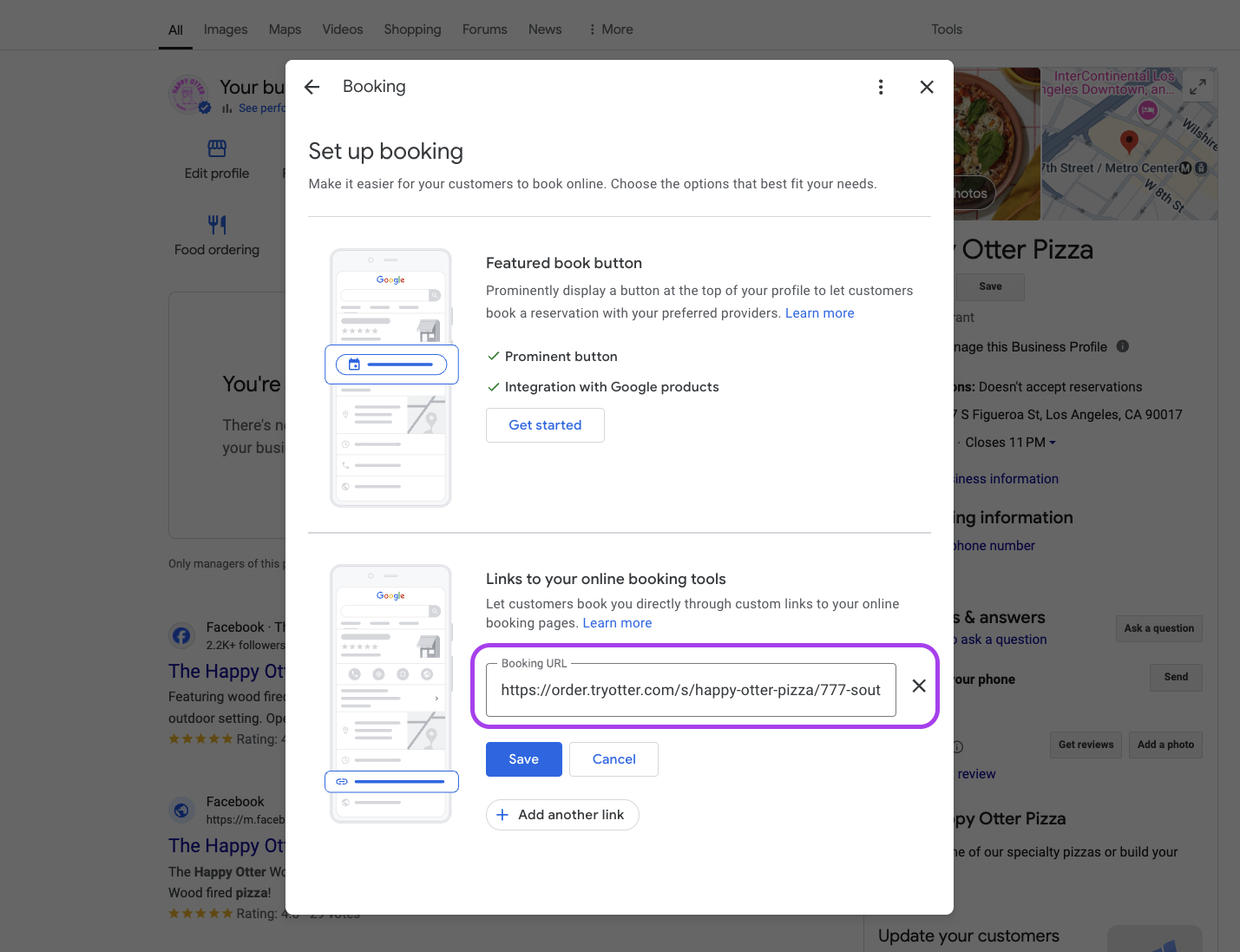Switch to the Images tab
The width and height of the screenshot is (1240, 952).
(226, 30)
